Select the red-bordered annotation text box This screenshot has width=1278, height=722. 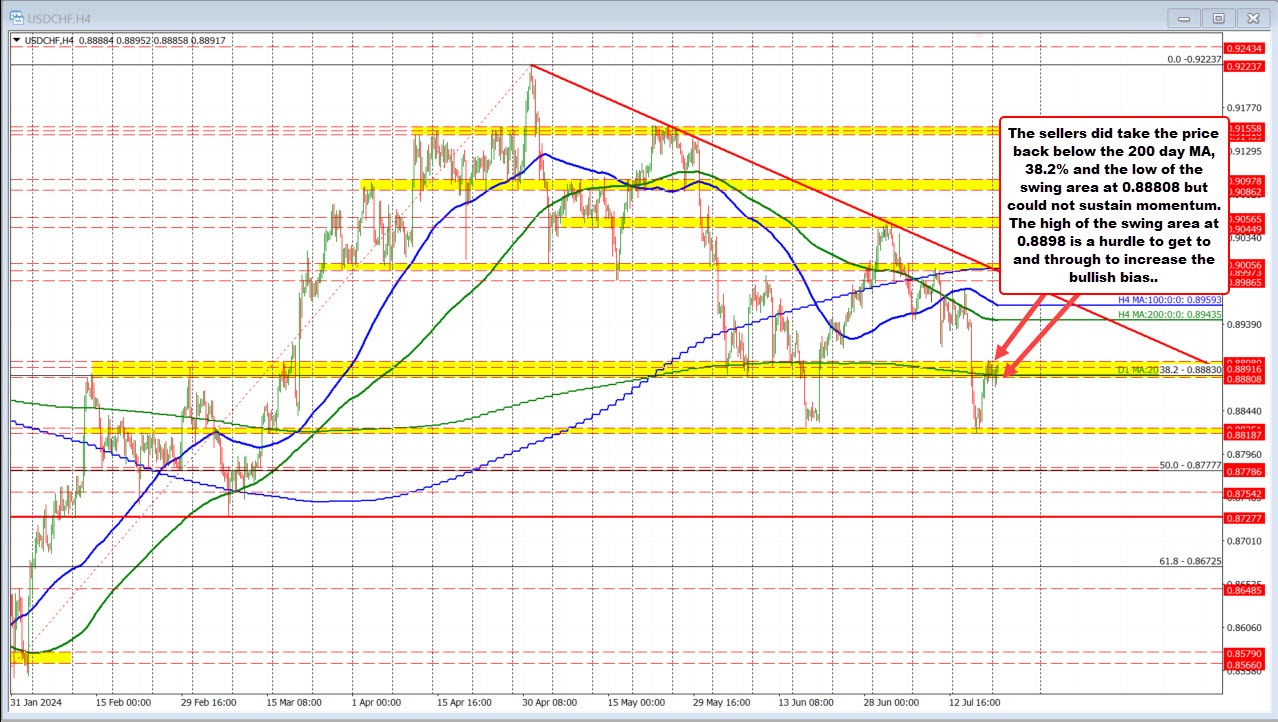coord(1112,204)
